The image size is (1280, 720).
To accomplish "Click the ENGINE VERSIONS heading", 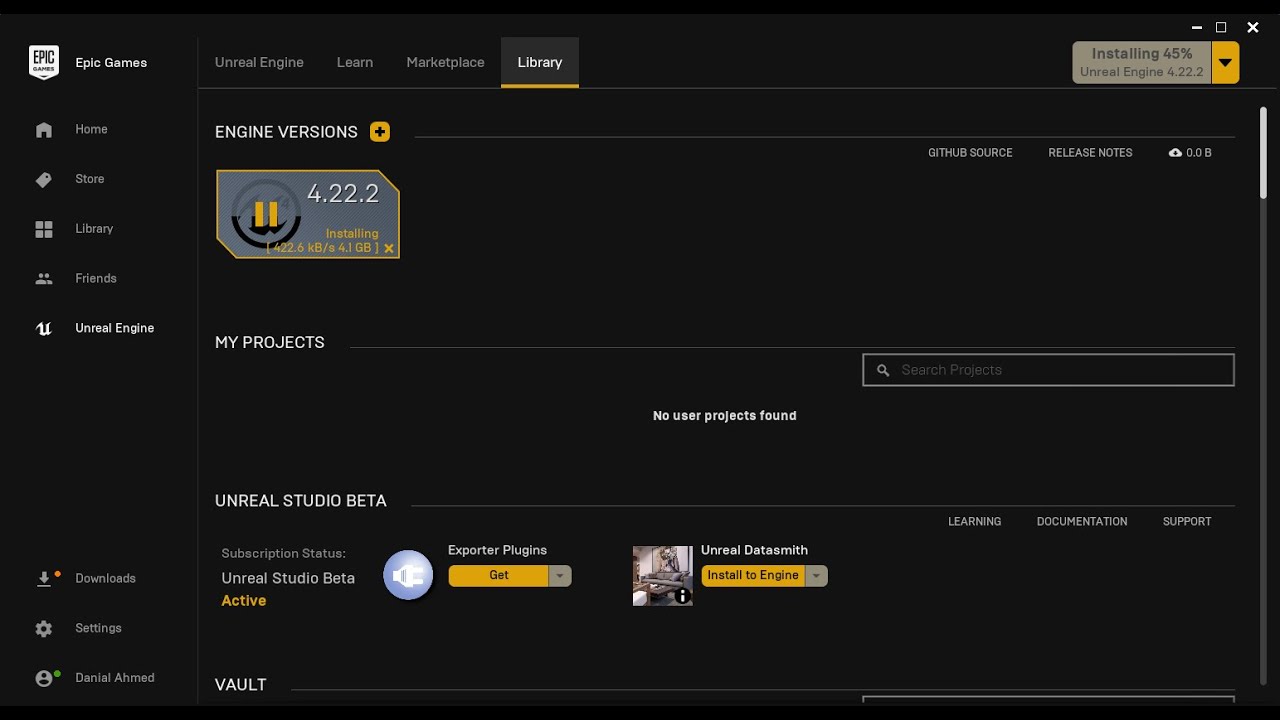I will click(286, 132).
